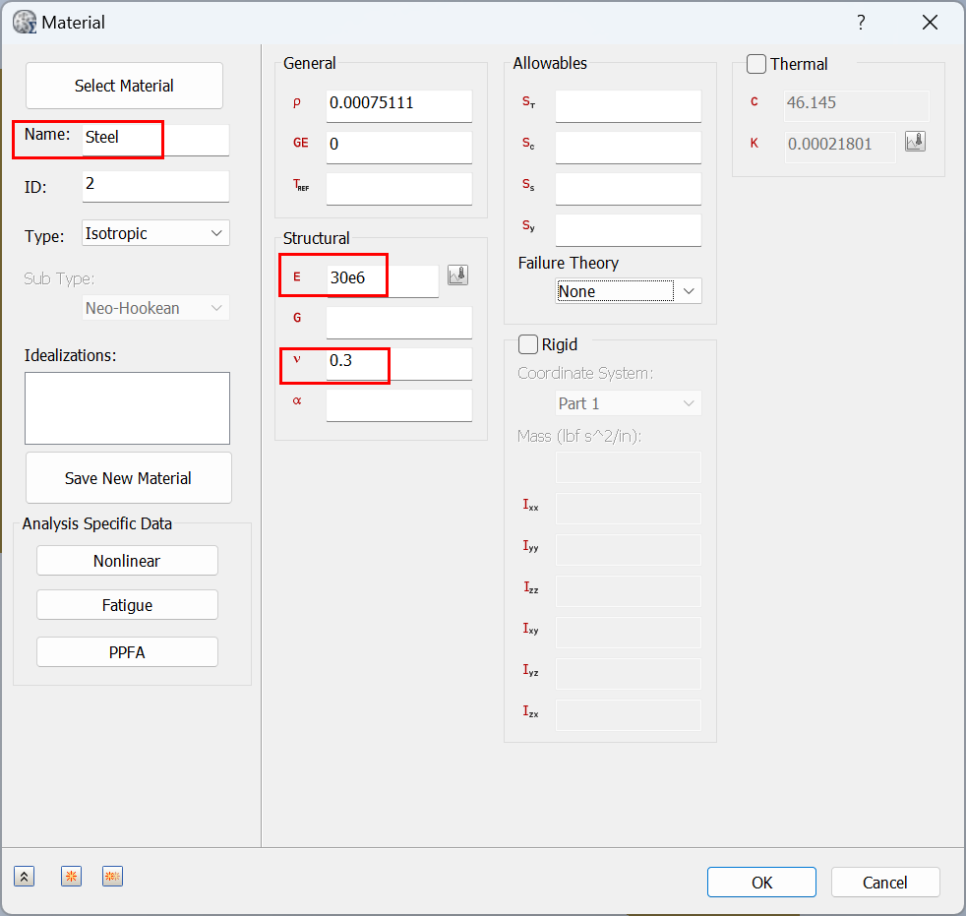Open the PPFA analysis data
Image resolution: width=966 pixels, height=916 pixels.
click(x=127, y=652)
